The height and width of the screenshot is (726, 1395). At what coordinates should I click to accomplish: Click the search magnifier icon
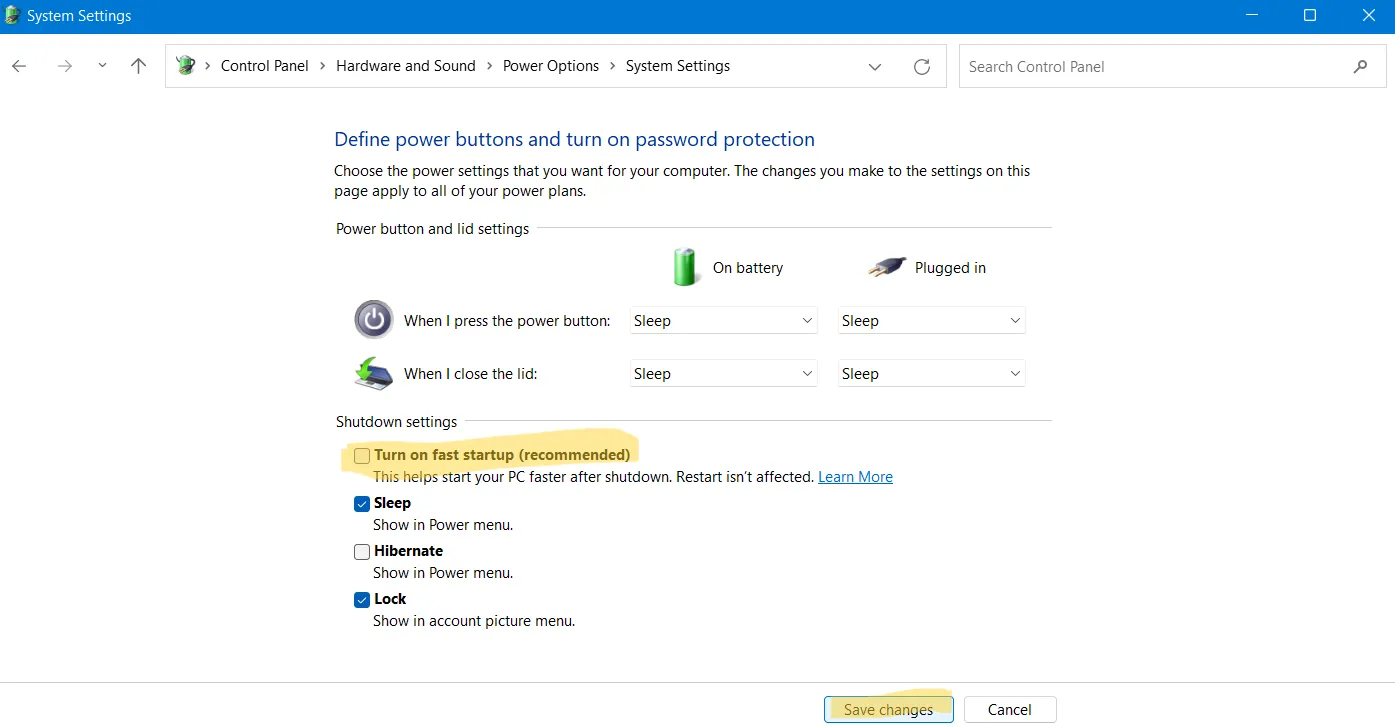pyautogui.click(x=1360, y=66)
